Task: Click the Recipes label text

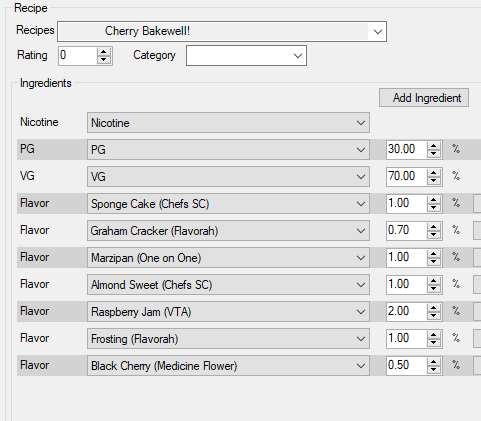Action: [35, 30]
